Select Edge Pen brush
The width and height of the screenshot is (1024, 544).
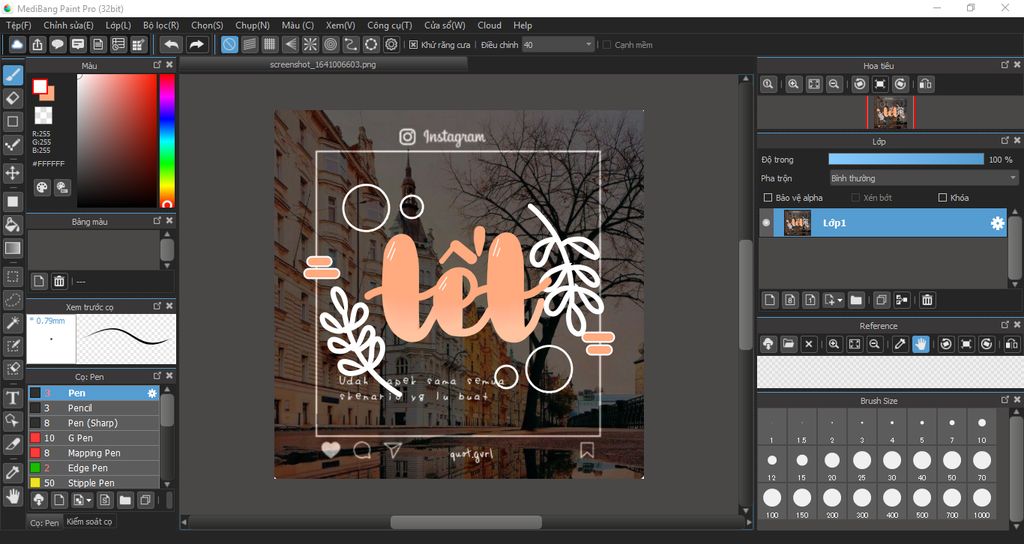93,468
